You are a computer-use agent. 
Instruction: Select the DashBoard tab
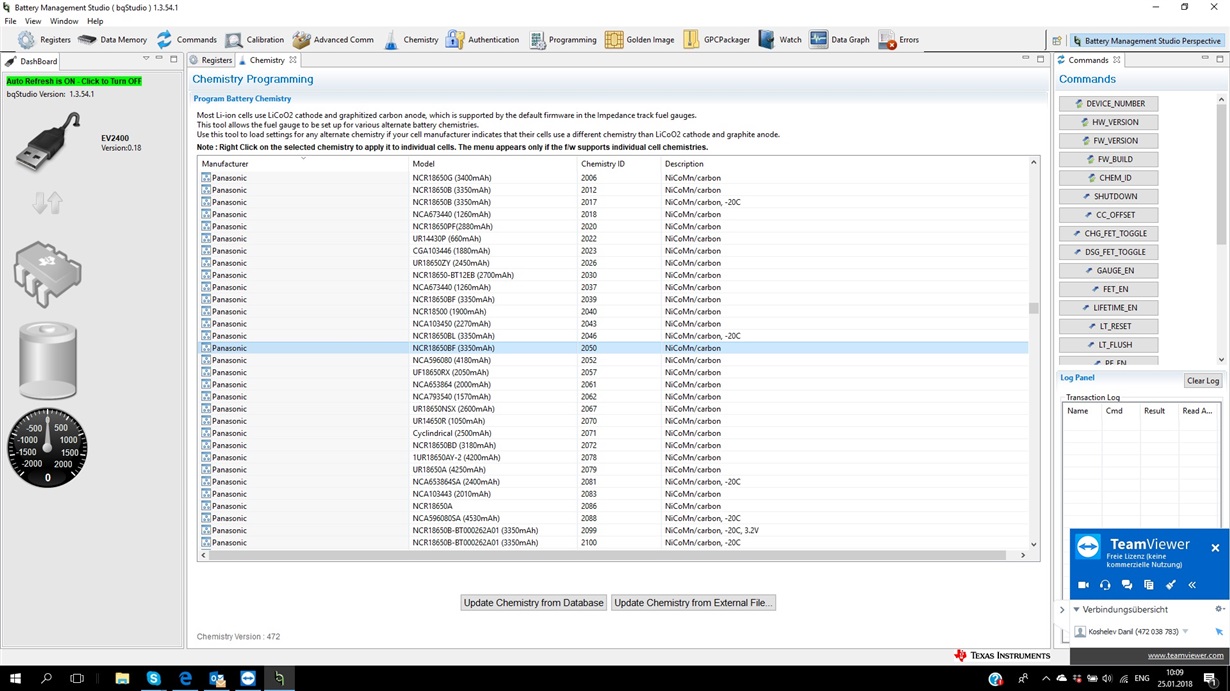click(x=32, y=61)
